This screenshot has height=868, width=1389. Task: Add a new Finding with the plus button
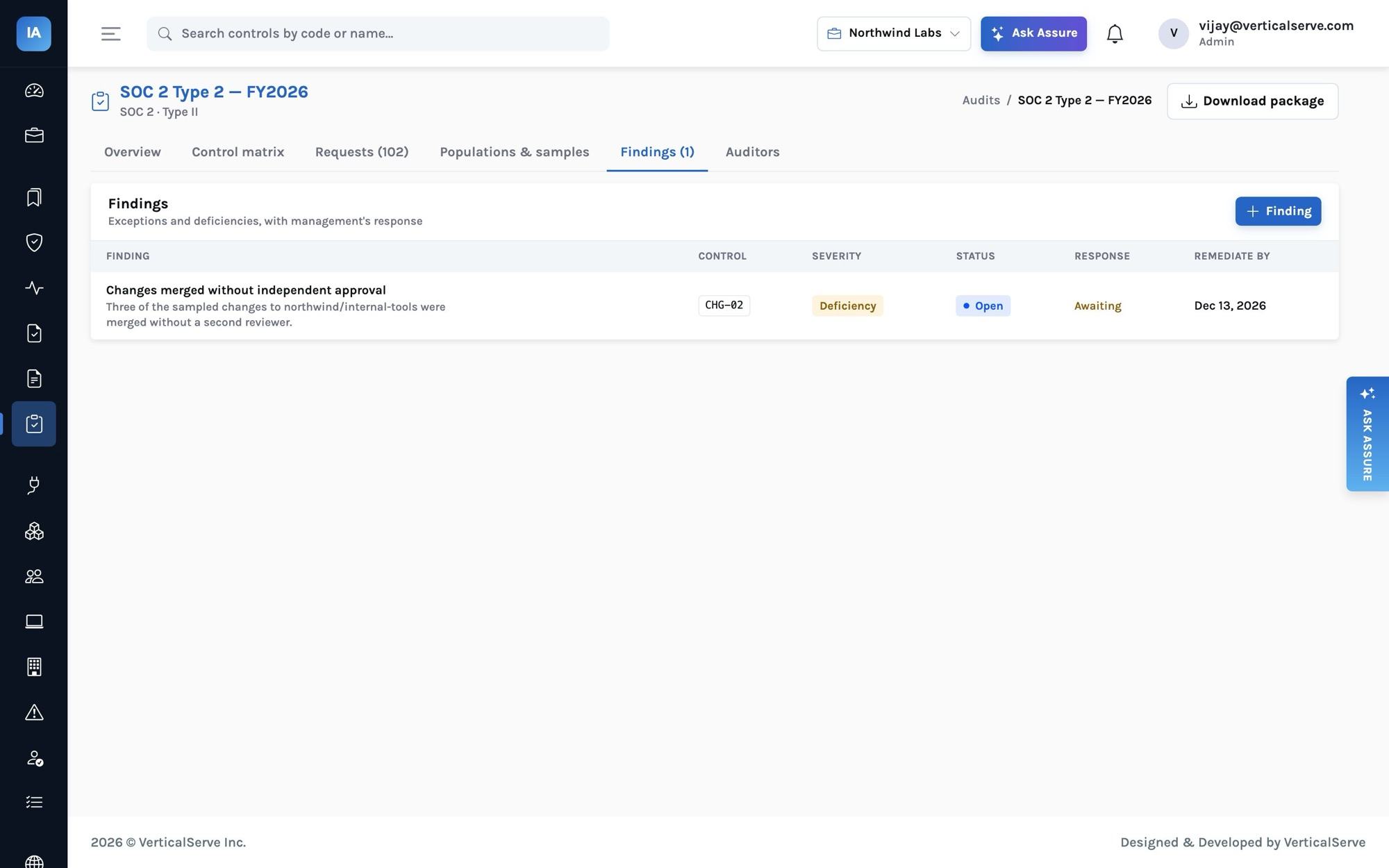click(1278, 211)
